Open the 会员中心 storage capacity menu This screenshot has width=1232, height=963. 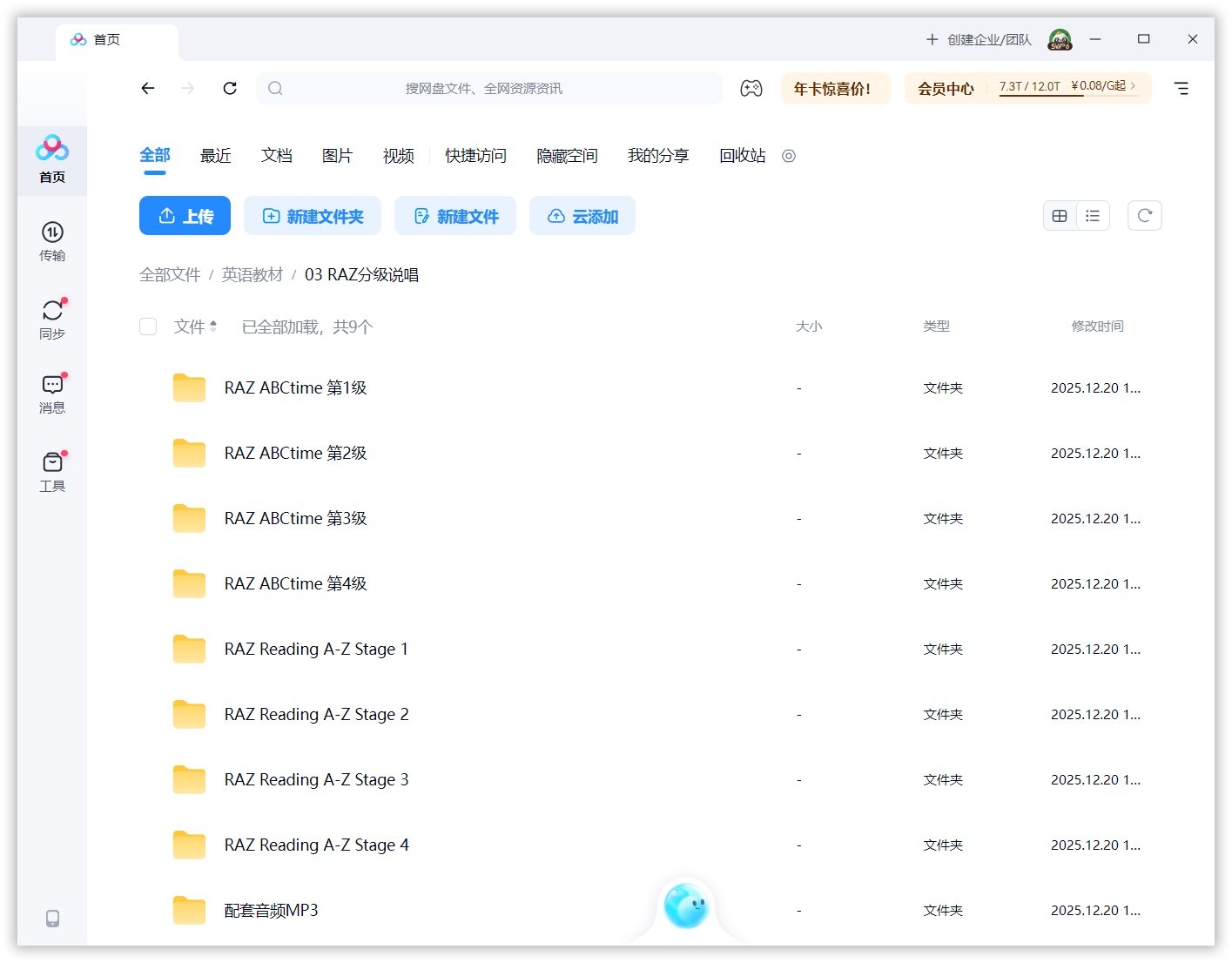pyautogui.click(x=946, y=88)
